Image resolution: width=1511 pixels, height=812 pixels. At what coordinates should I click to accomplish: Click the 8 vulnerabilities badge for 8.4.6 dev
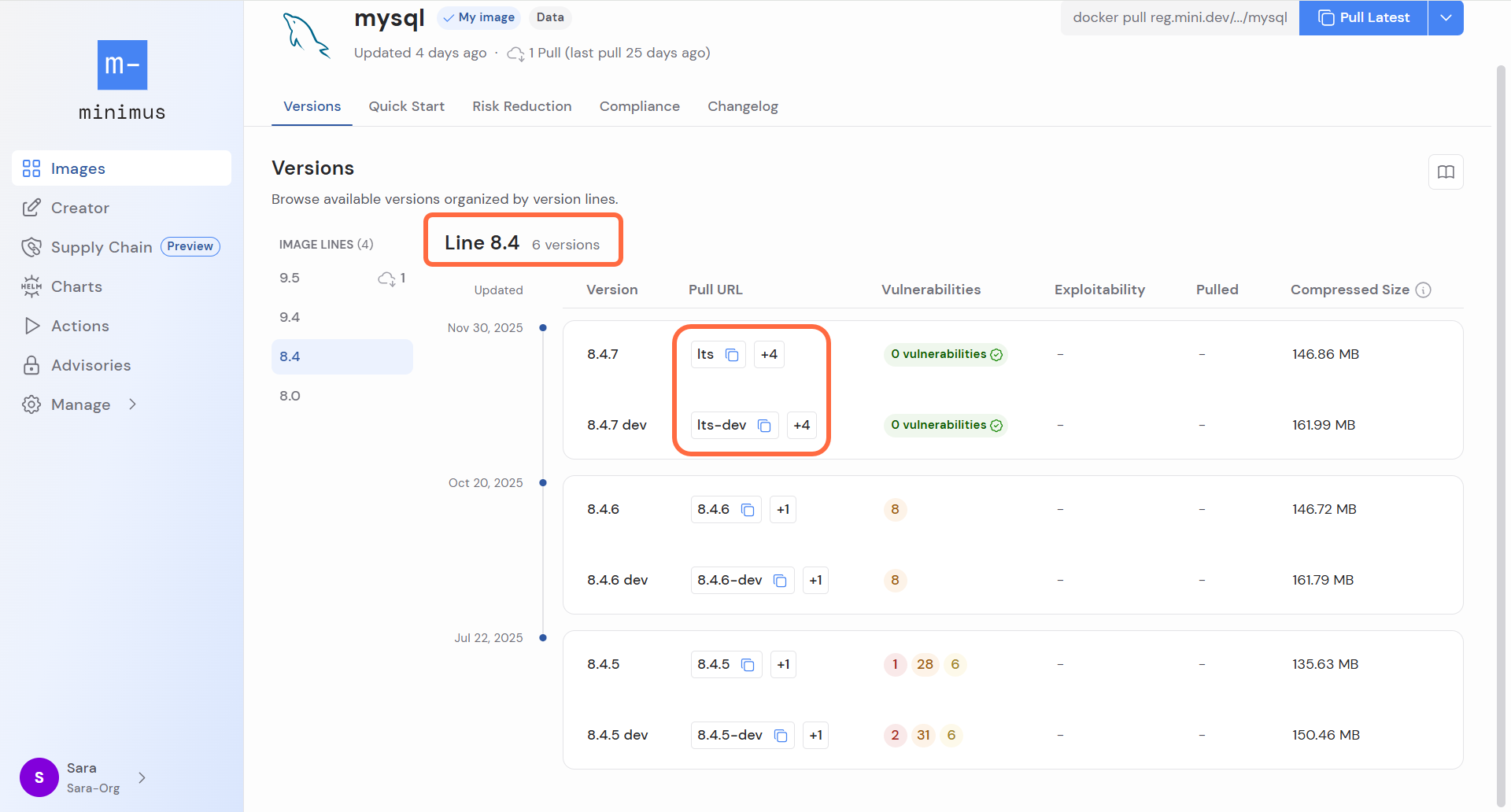[x=895, y=580]
